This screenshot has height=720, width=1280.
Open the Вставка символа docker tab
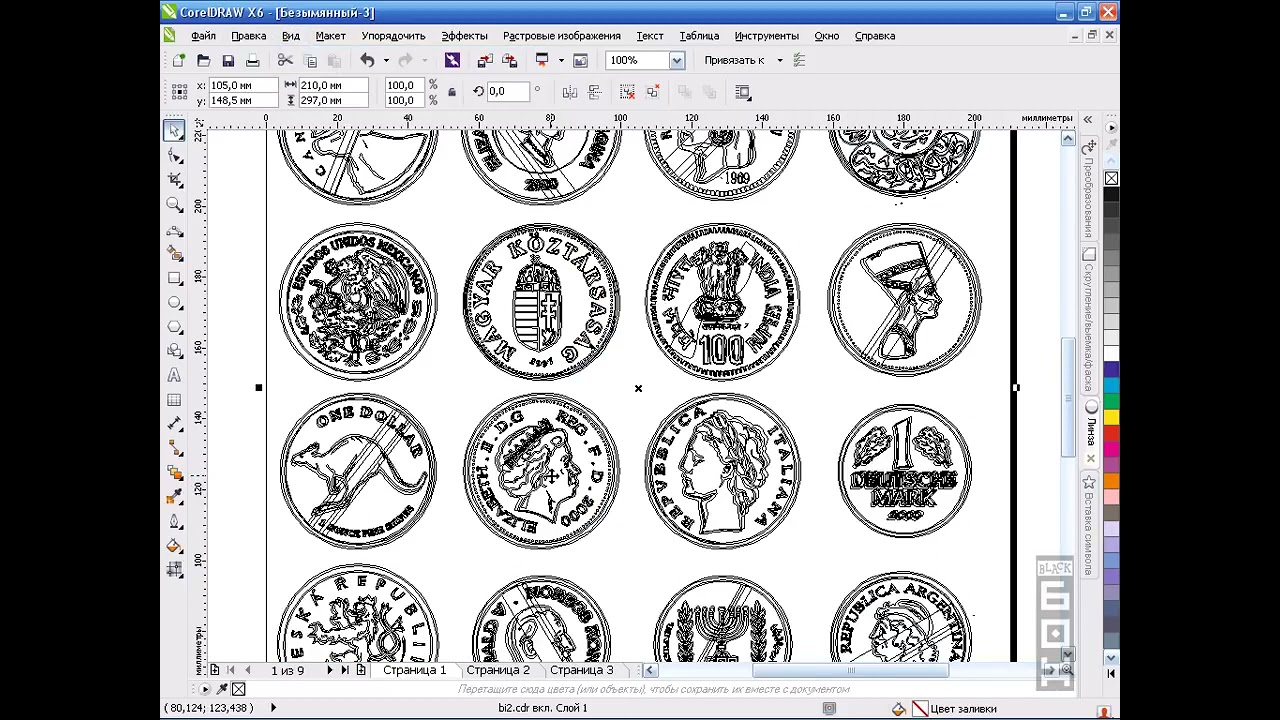tap(1090, 526)
